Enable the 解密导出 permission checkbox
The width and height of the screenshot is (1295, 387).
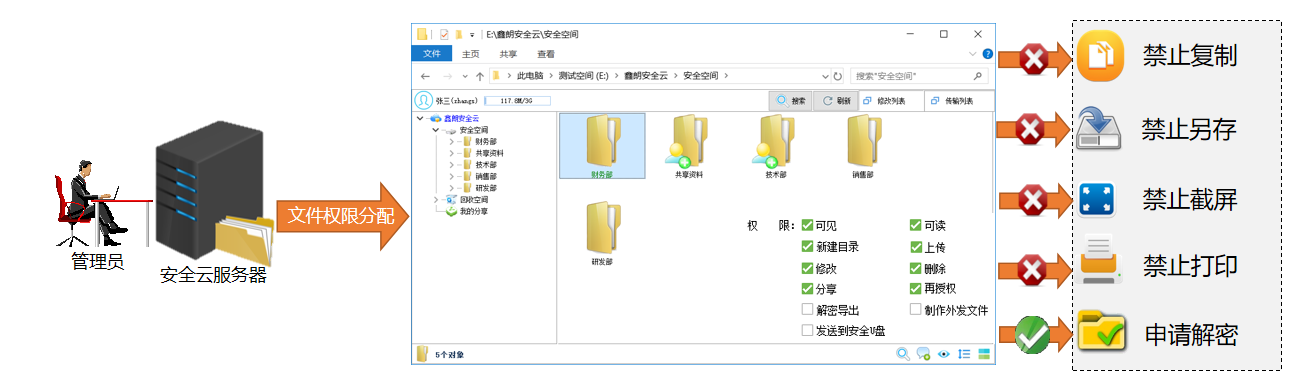(808, 310)
